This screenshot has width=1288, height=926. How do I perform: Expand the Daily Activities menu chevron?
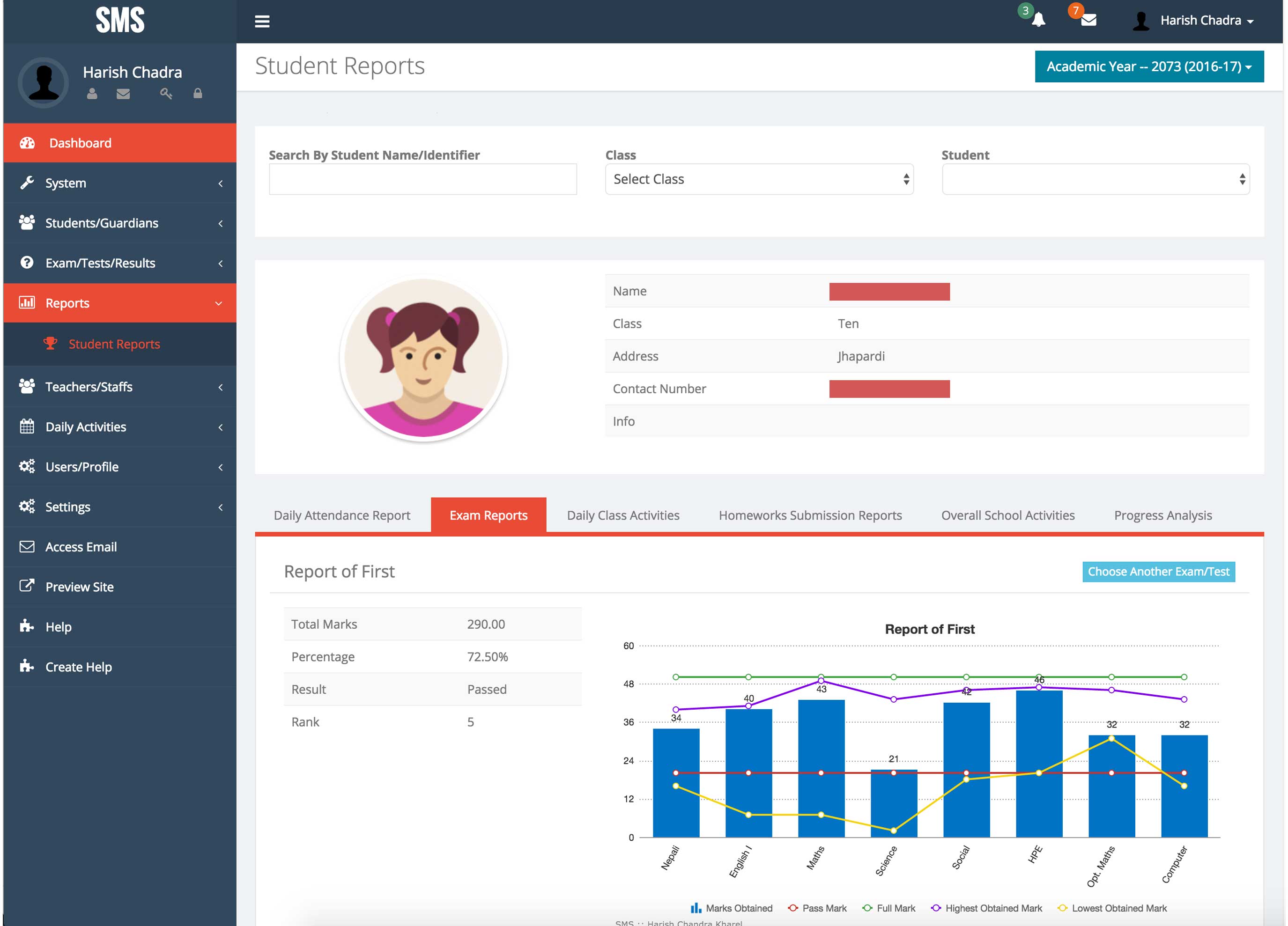click(220, 427)
